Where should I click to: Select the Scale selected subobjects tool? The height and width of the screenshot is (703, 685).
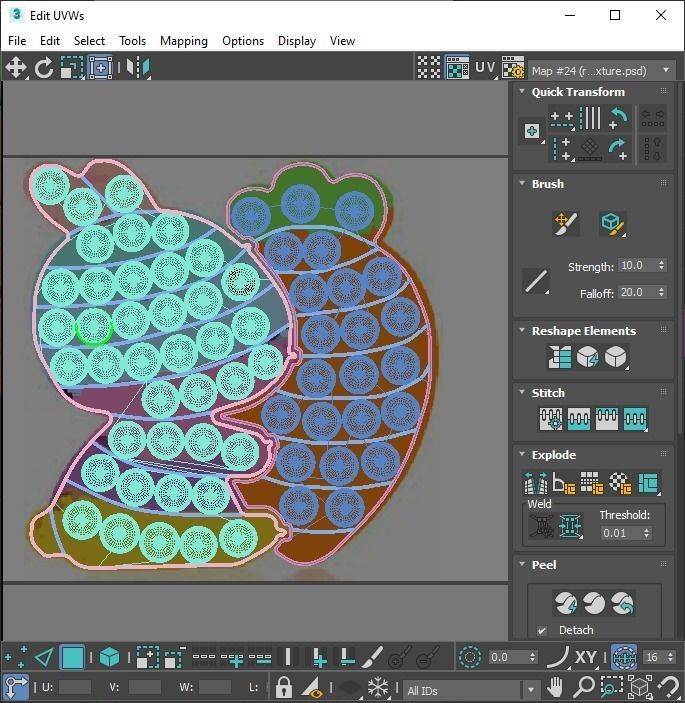pyautogui.click(x=72, y=68)
